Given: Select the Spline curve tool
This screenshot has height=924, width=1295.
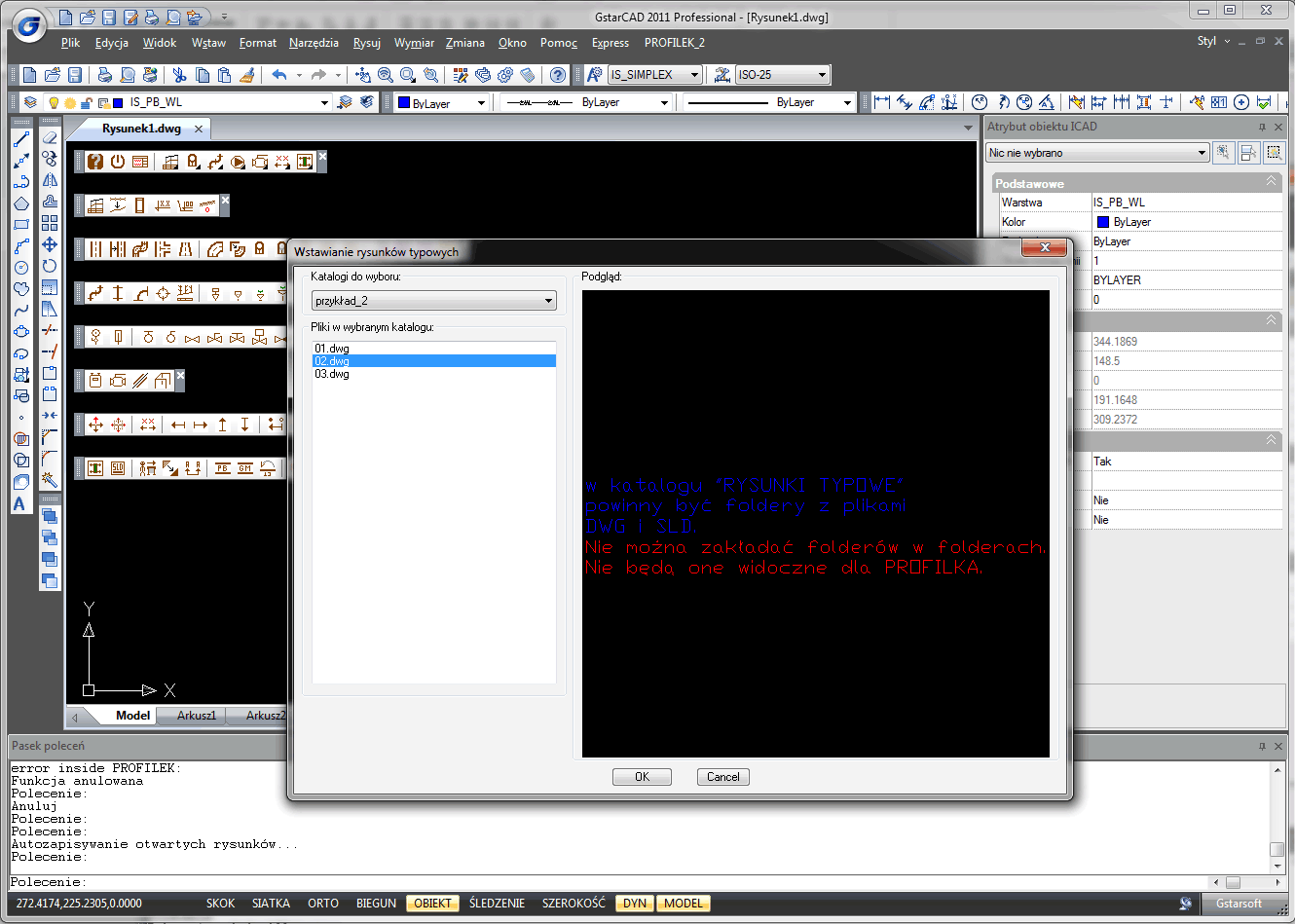Looking at the screenshot, I should coord(21,311).
